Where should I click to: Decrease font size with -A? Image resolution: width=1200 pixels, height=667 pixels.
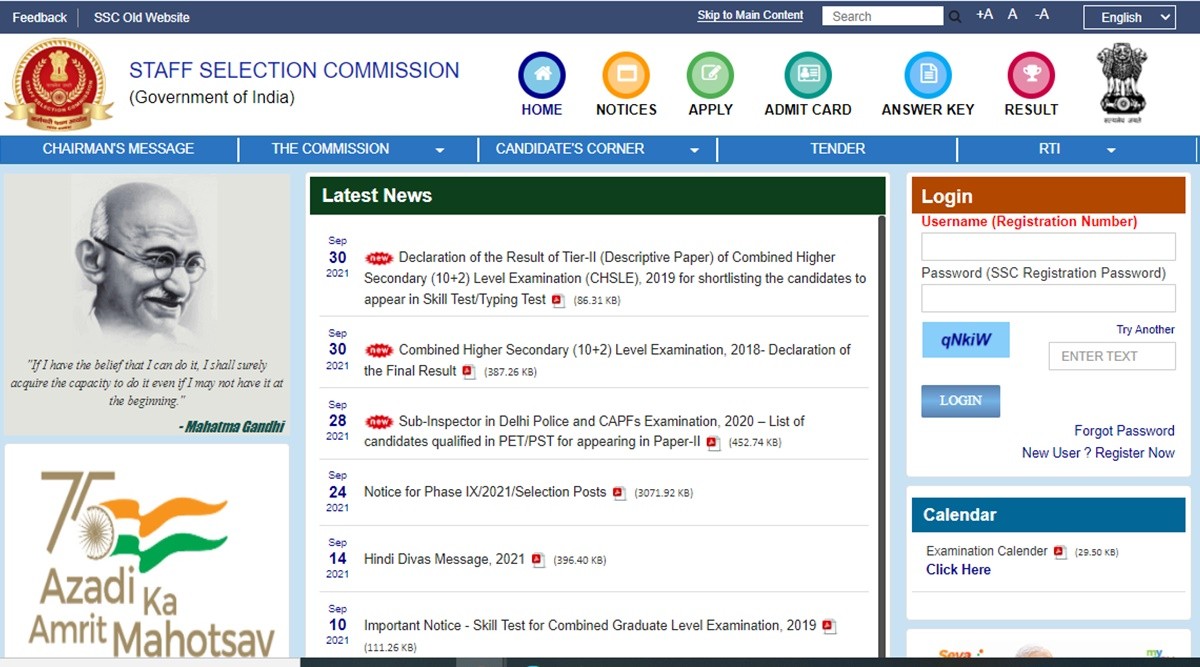(x=1042, y=15)
